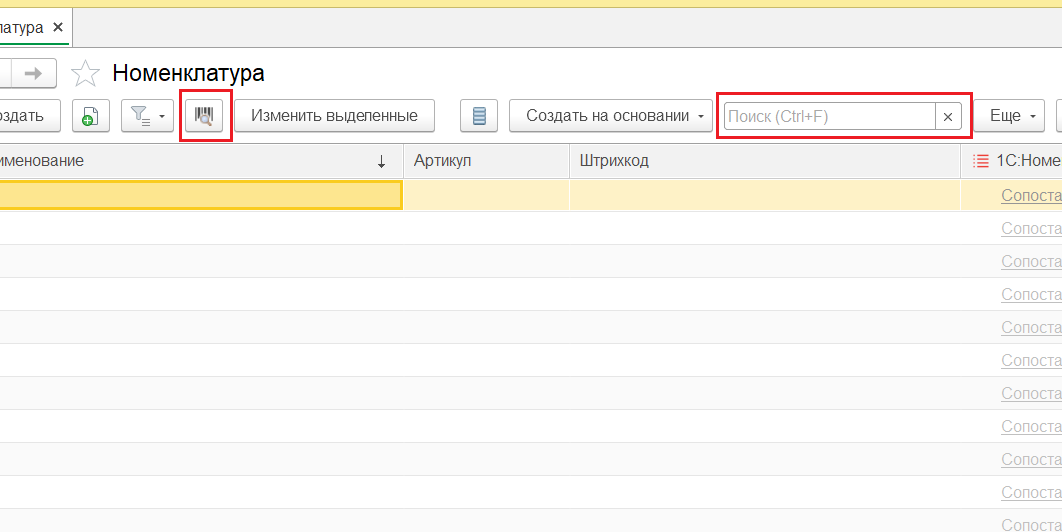Switch to the Номенклатура tab
This screenshot has width=1062, height=532.
click(x=20, y=27)
